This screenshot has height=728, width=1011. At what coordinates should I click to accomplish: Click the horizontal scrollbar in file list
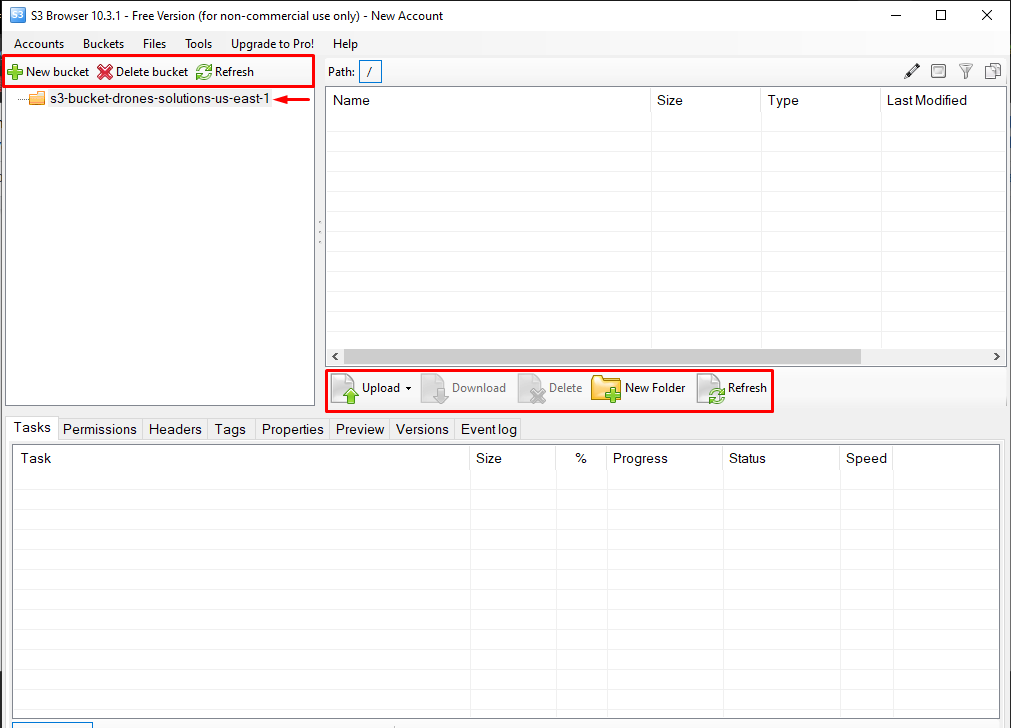click(x=602, y=356)
